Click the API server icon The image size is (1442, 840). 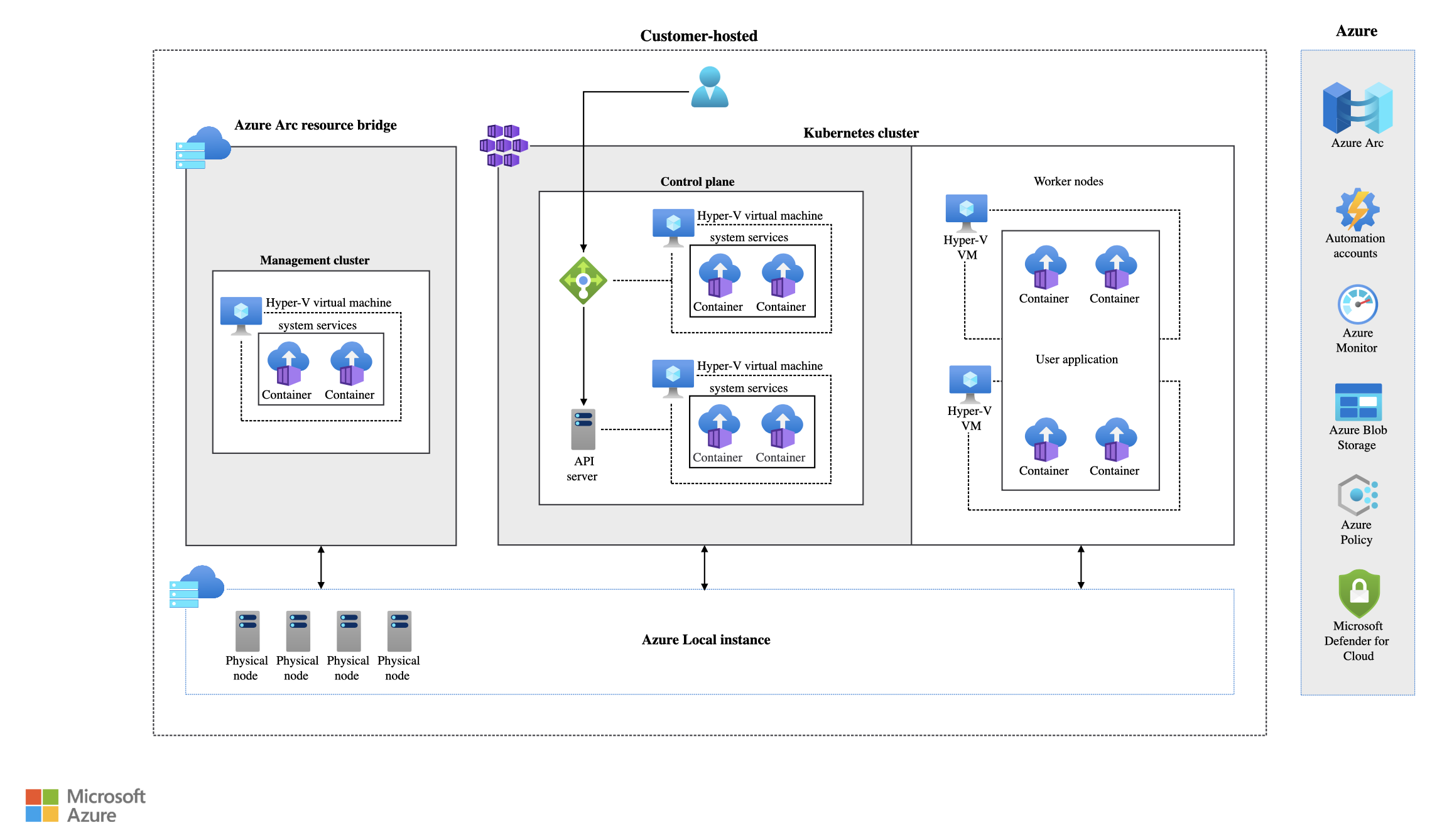point(583,429)
